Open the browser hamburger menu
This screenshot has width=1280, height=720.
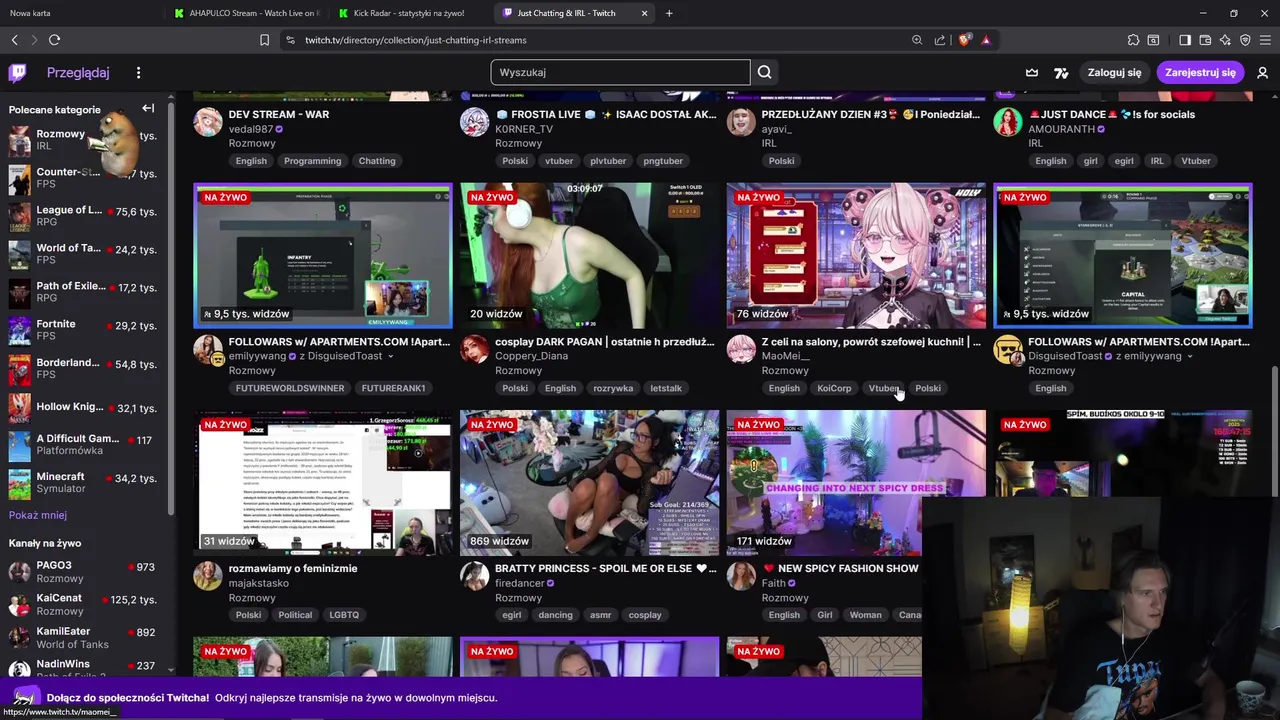1265,40
